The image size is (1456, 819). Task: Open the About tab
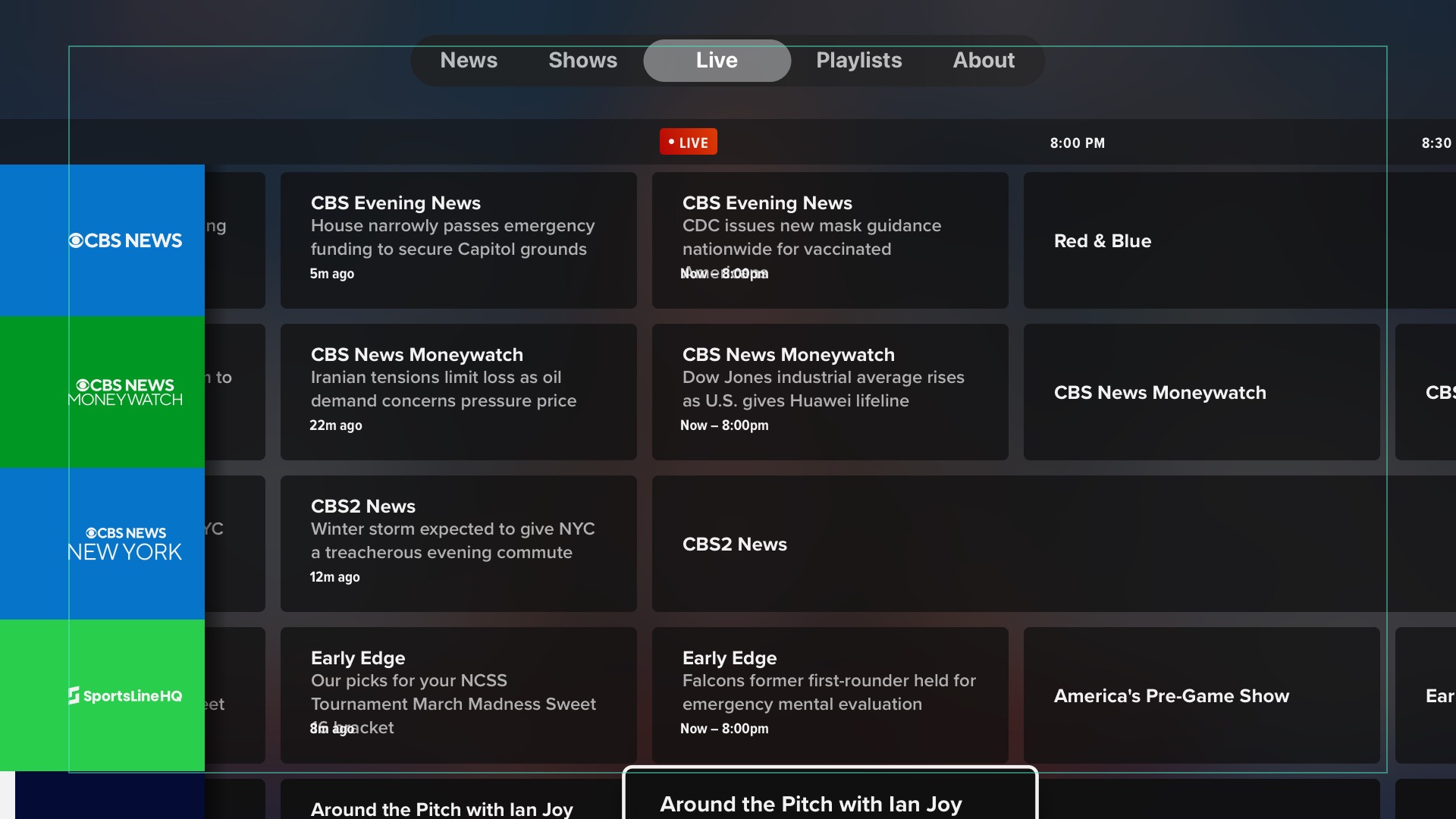[984, 60]
